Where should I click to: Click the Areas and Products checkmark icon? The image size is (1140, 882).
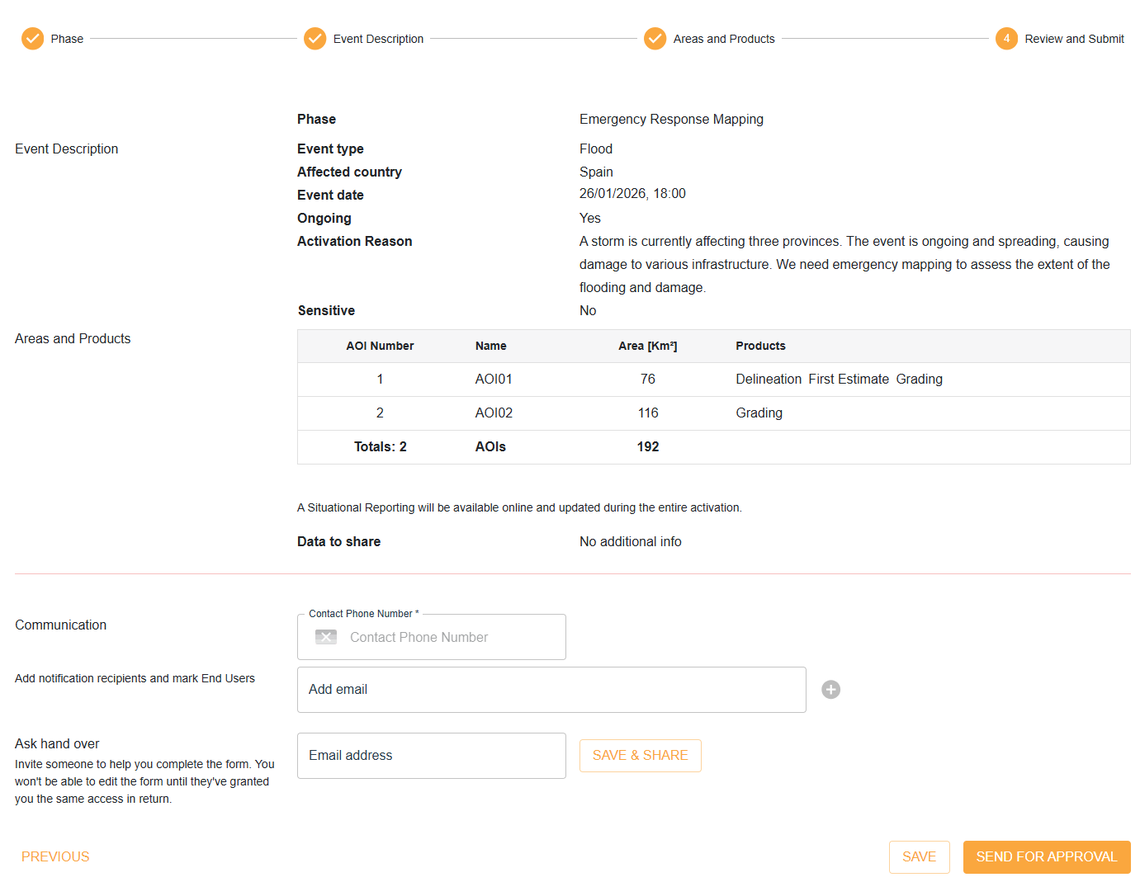pos(655,39)
